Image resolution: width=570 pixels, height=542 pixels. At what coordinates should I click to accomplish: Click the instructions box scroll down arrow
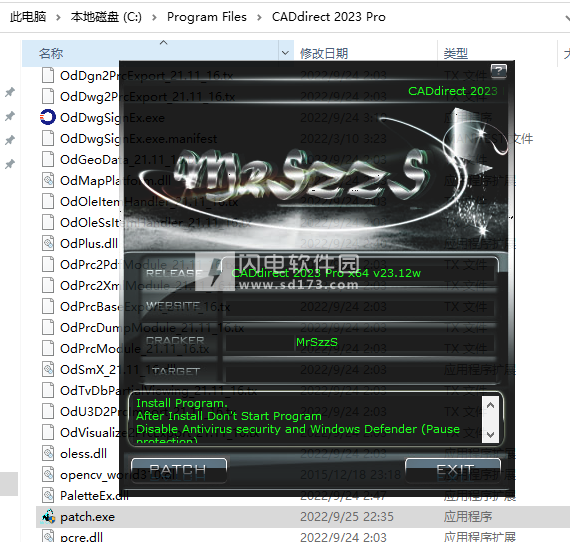(x=490, y=434)
